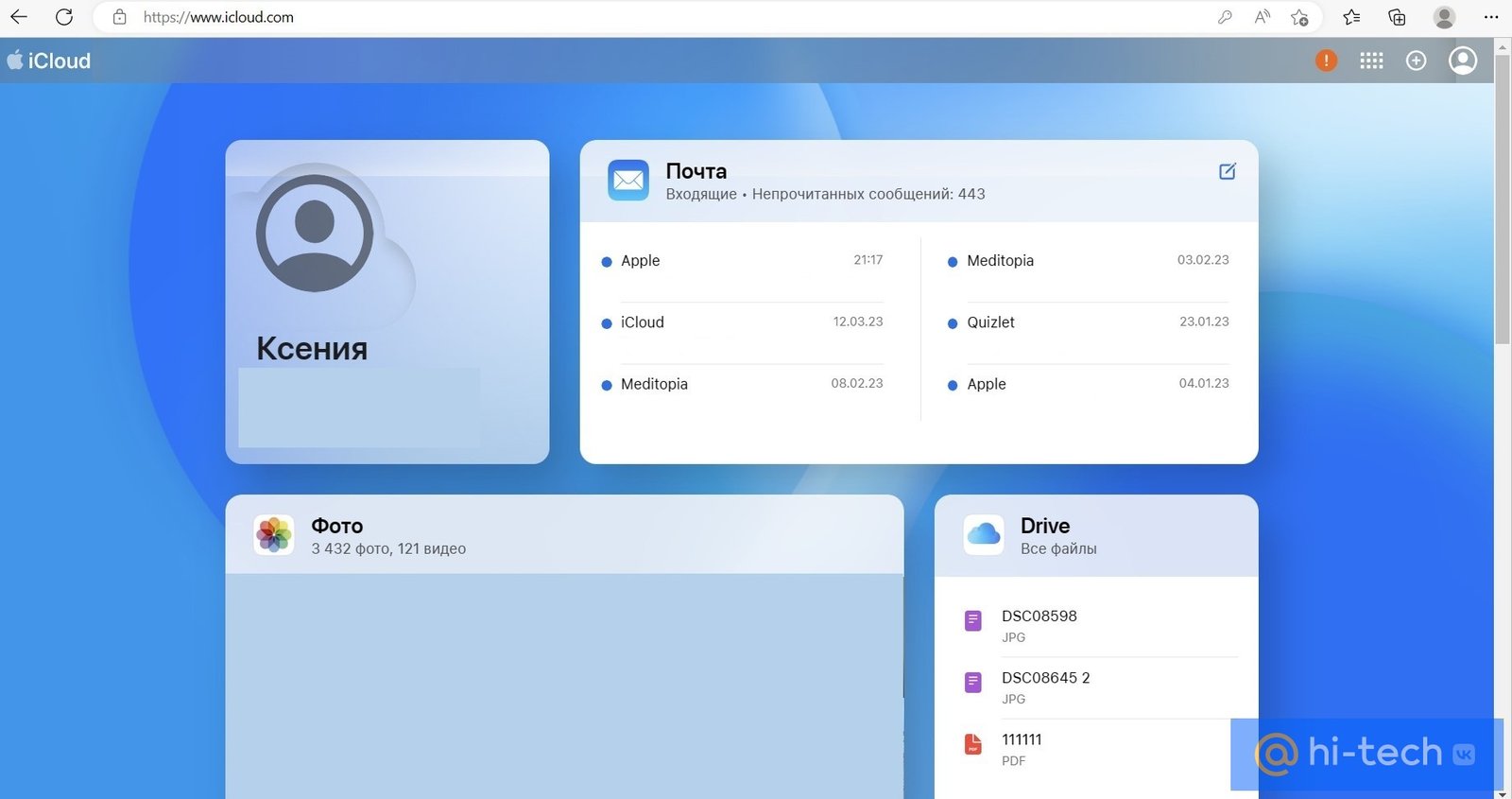
Task: Click the plus create-new icon in header
Action: (x=1416, y=61)
